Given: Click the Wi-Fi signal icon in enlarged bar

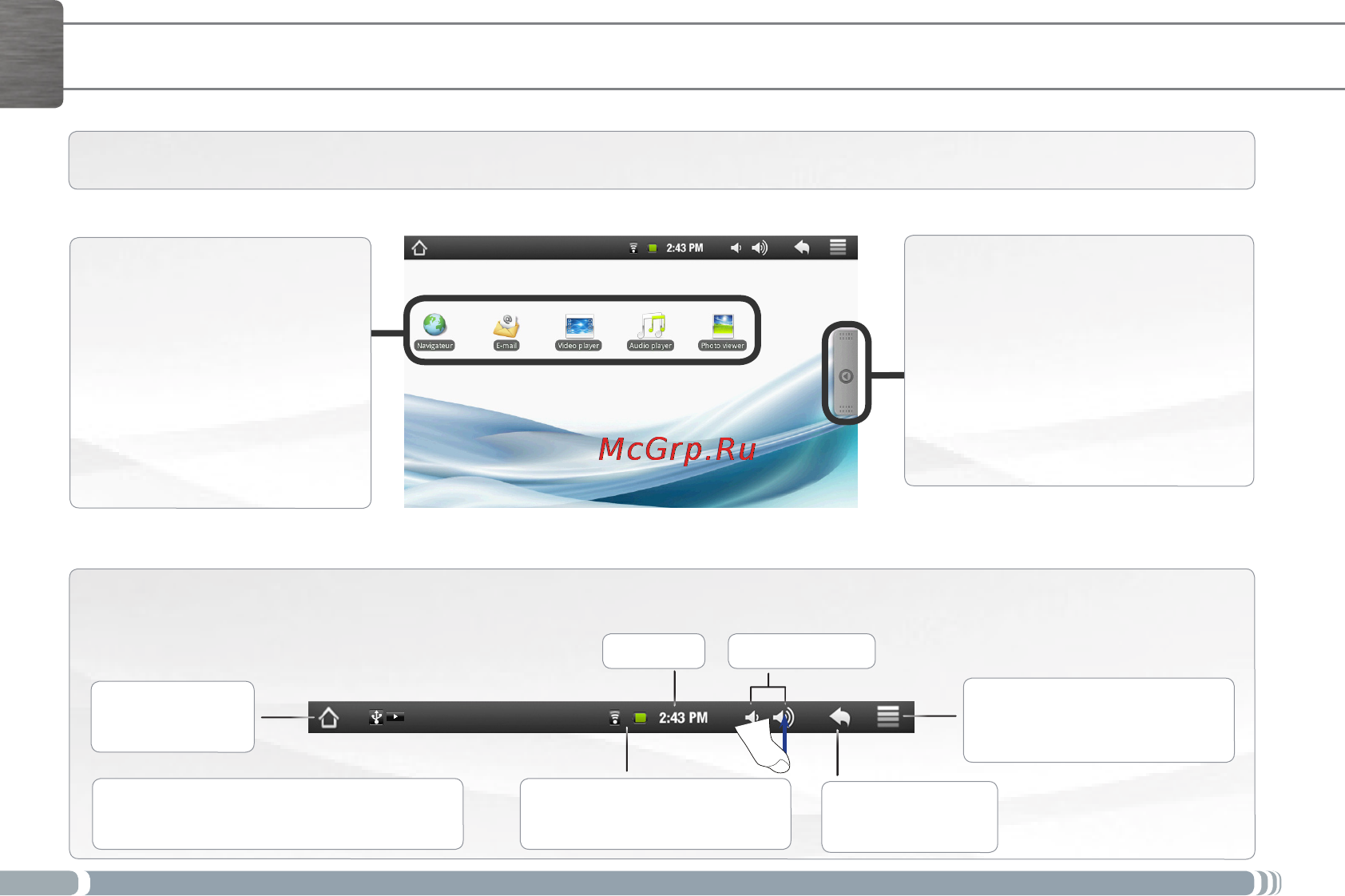Looking at the screenshot, I should (x=614, y=718).
